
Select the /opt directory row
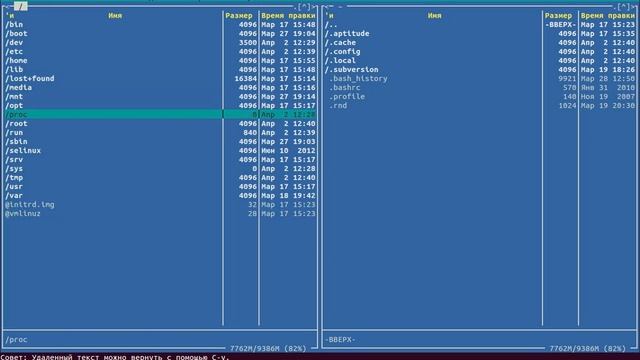160,105
